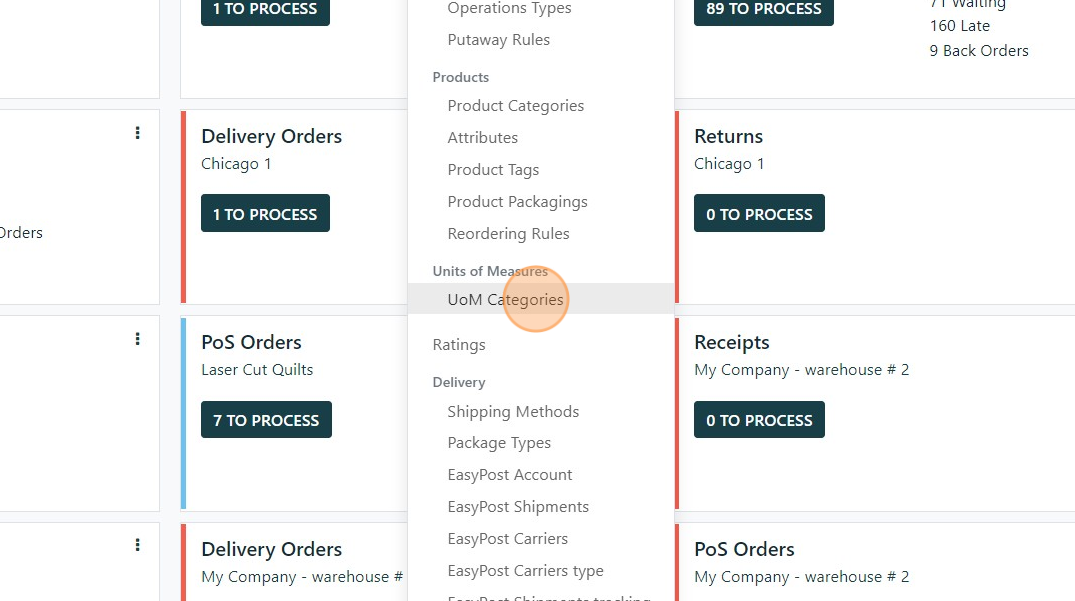Open the Receipts card title
1075x601 pixels.
(731, 342)
